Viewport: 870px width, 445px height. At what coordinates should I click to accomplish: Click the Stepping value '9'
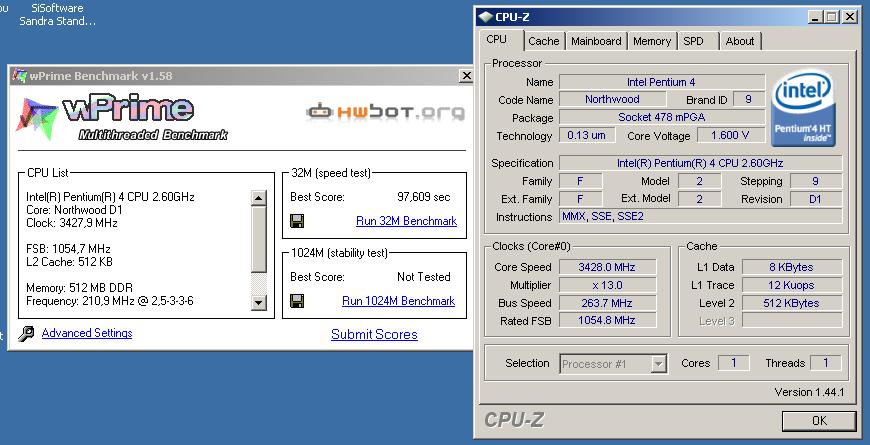pos(815,181)
